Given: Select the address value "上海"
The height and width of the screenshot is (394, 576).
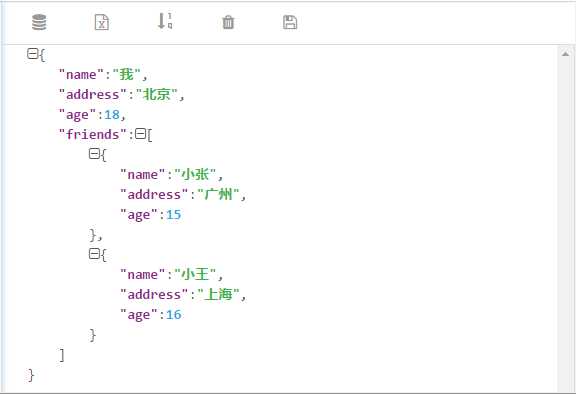Looking at the screenshot, I should tap(219, 294).
